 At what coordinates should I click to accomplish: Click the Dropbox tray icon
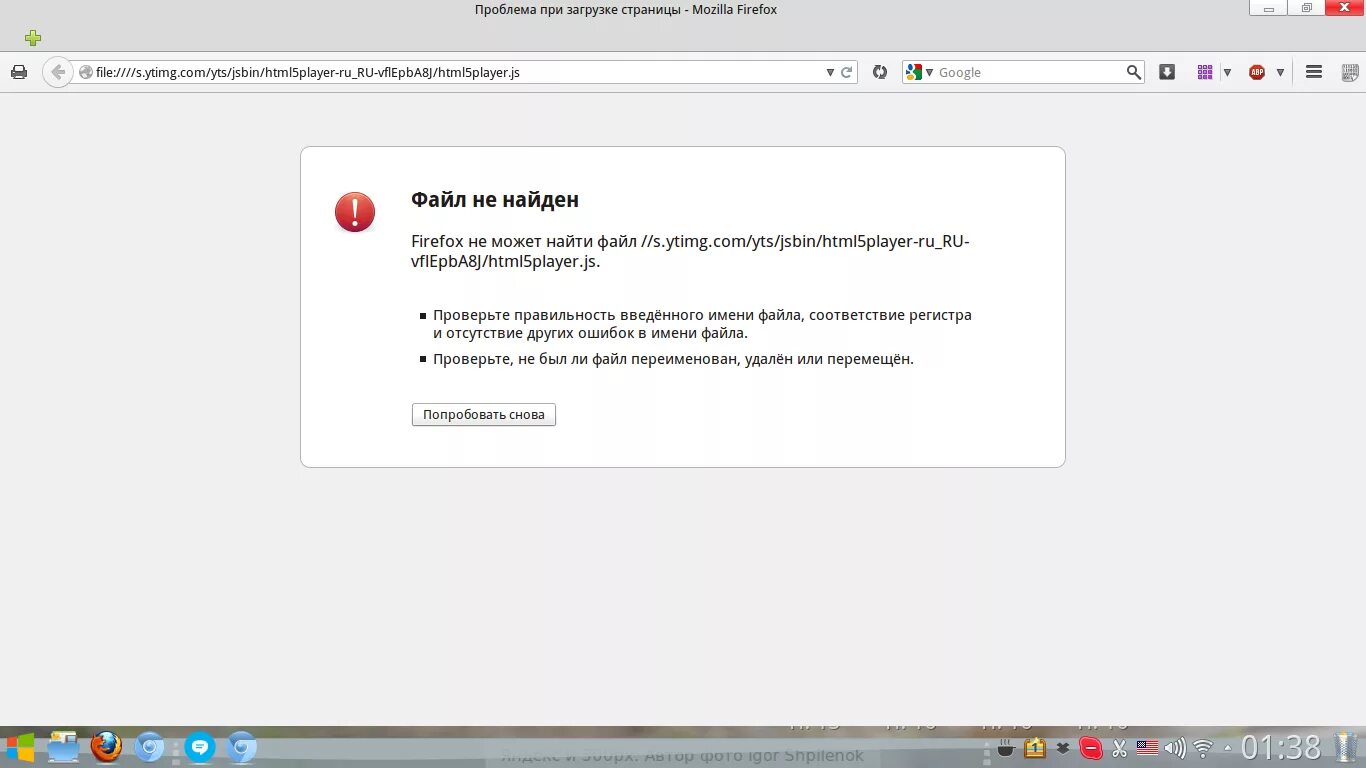click(x=1063, y=748)
